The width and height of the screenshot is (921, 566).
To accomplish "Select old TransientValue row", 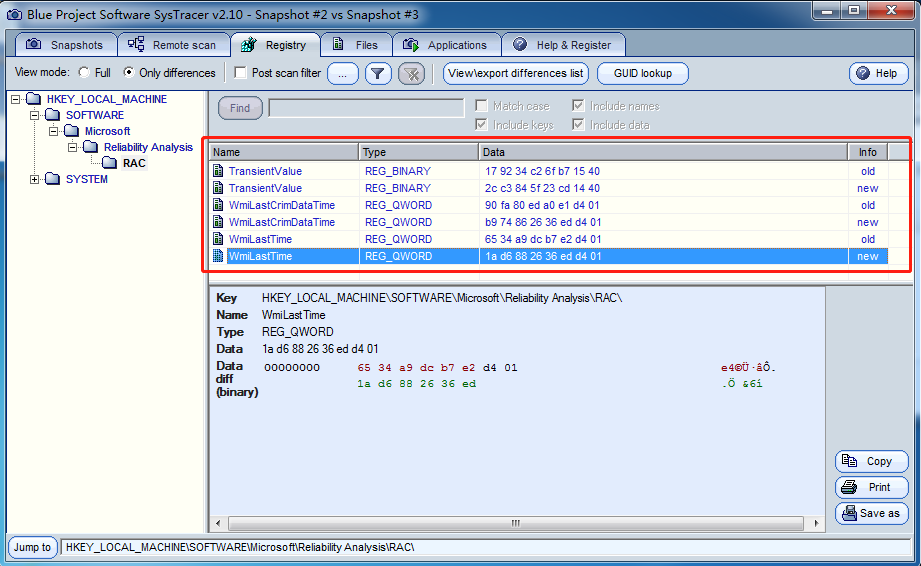I will click(x=549, y=171).
